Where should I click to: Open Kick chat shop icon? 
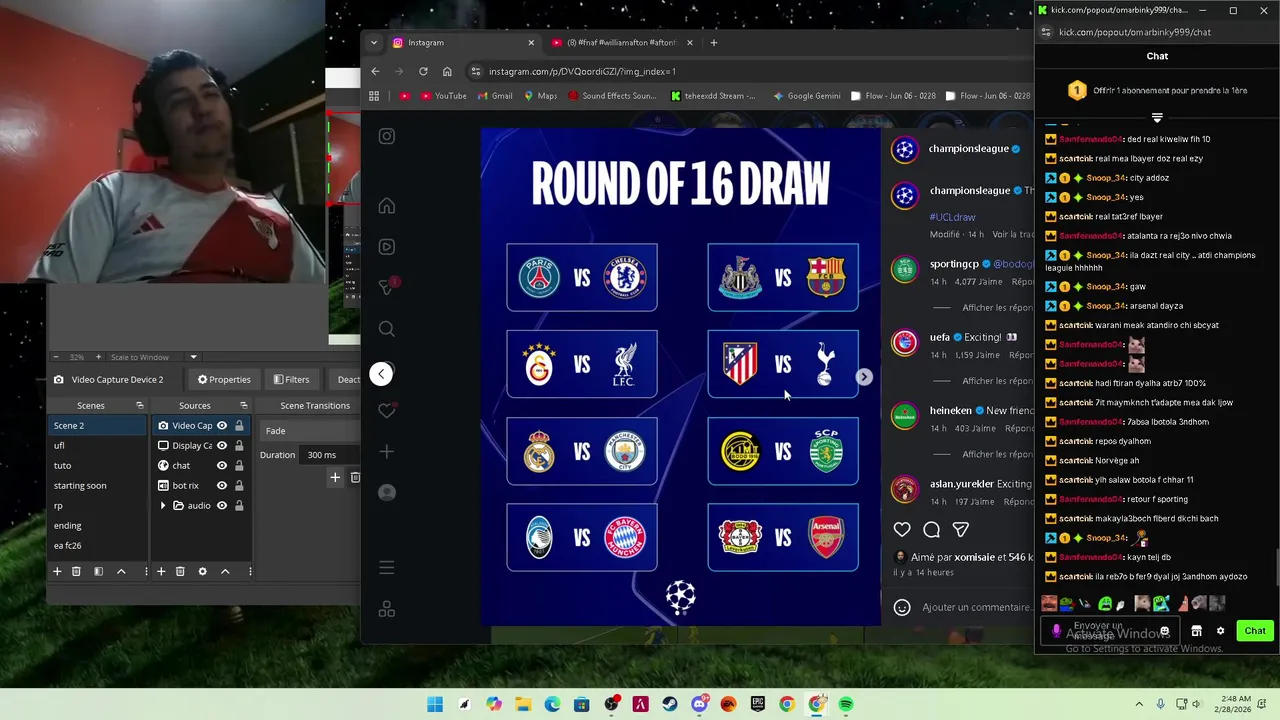1196,631
